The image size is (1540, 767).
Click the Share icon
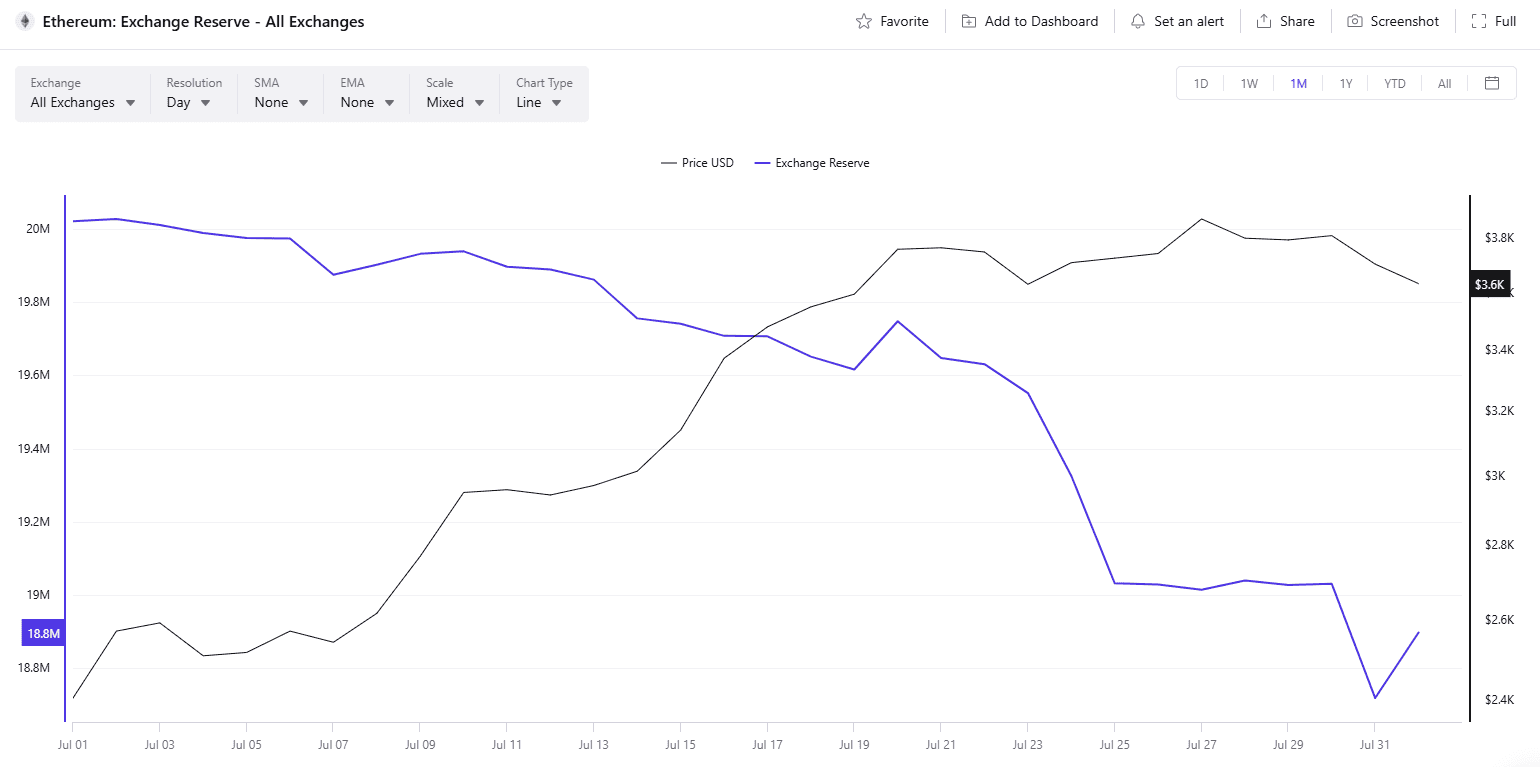tap(1264, 21)
